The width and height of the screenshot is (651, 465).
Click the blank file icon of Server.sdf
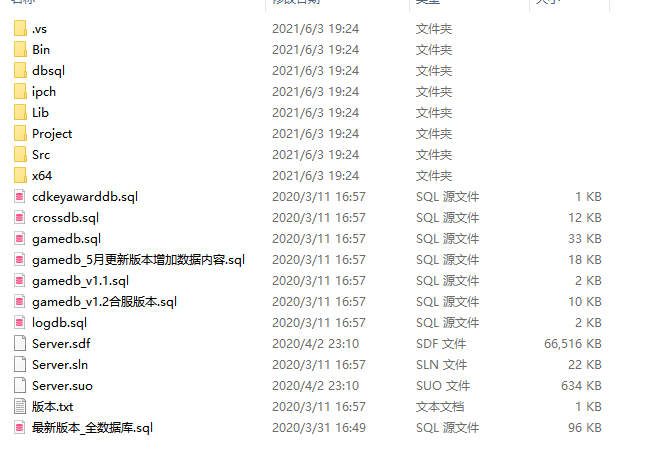coord(20,343)
